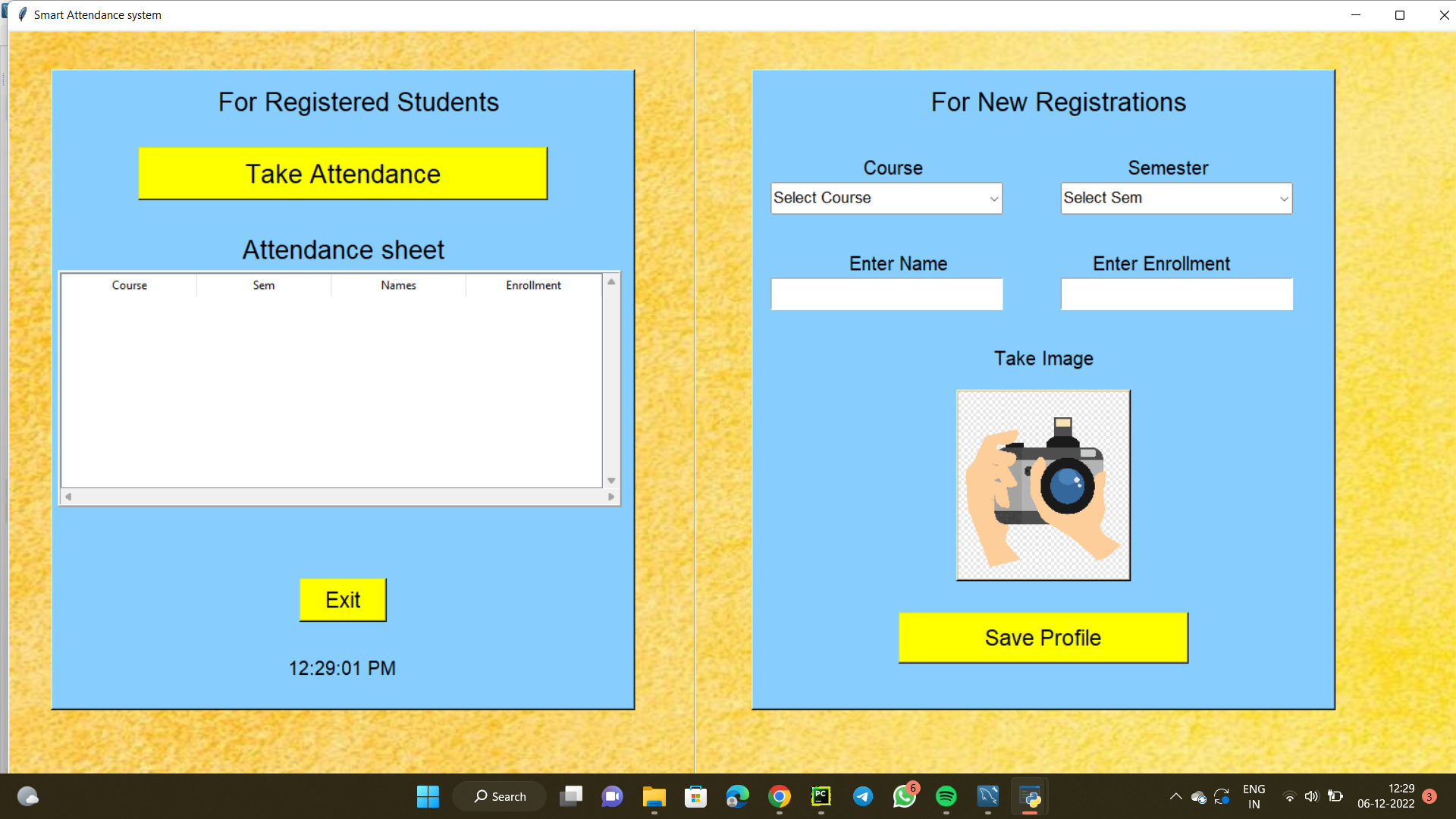
Task: Open the Windows Start menu
Action: (x=427, y=796)
